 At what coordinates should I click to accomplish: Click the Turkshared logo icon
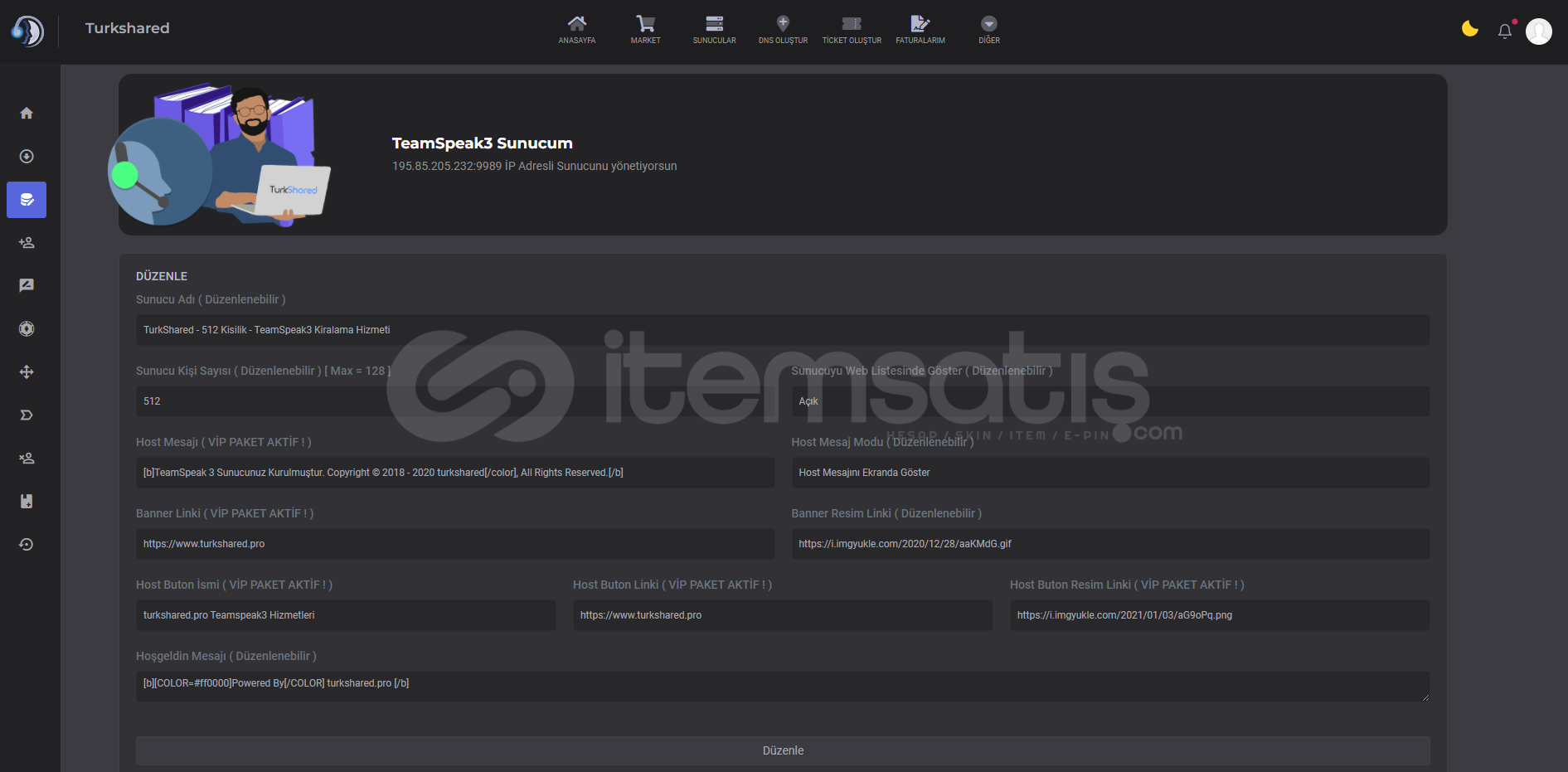point(27,31)
